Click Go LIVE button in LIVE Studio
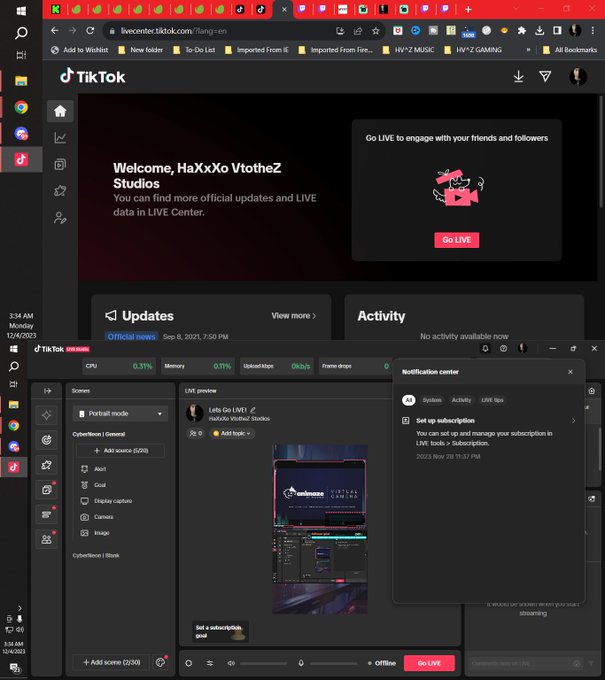Screen dimensions: 605x680 tap(429, 663)
